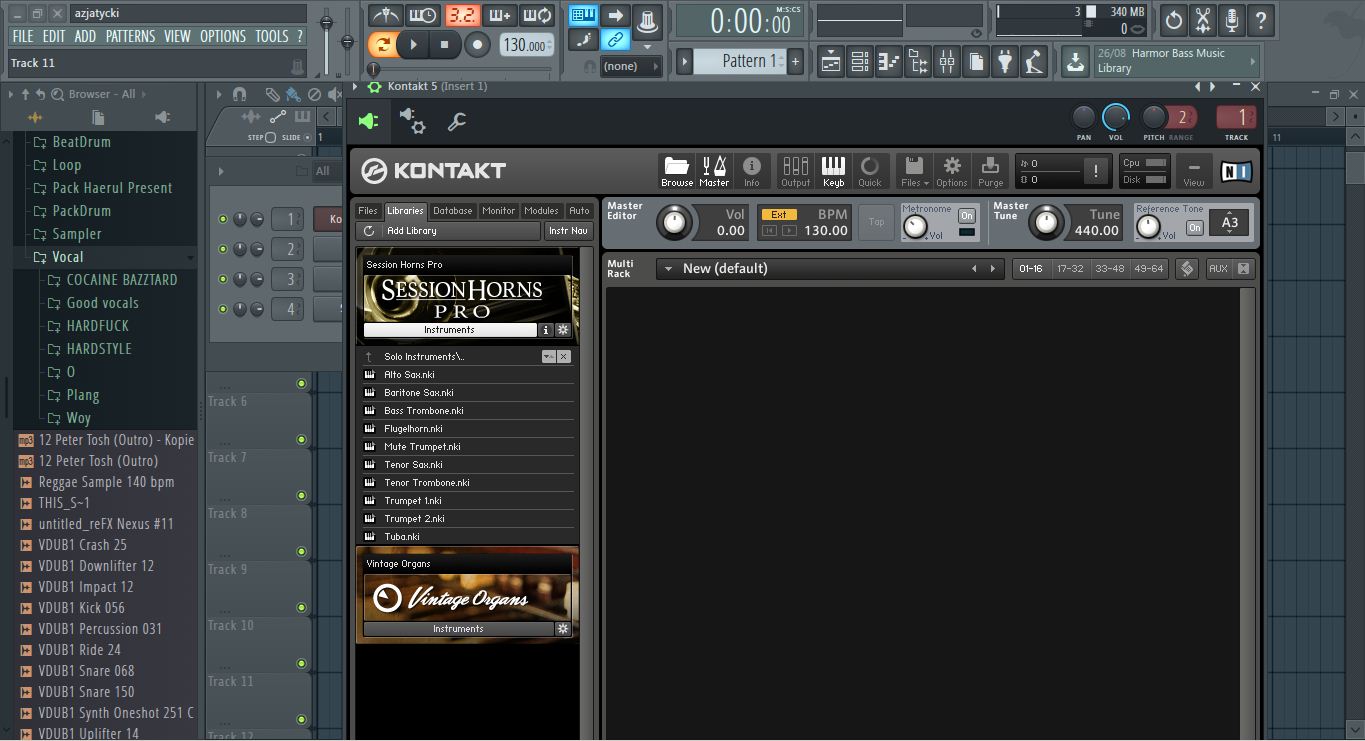The width and height of the screenshot is (1365, 741).
Task: Click the Purge icon in Kontakt
Action: (x=990, y=170)
